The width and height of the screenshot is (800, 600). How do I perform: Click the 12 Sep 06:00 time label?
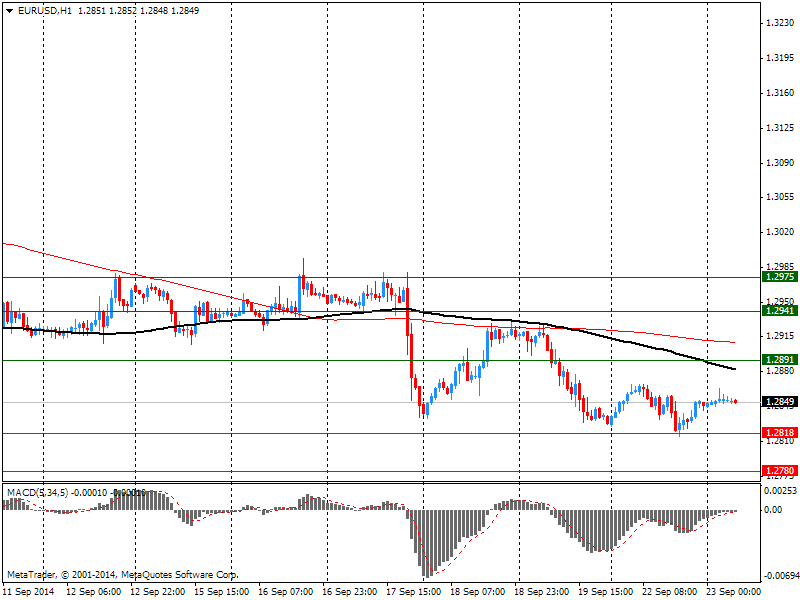(94, 592)
